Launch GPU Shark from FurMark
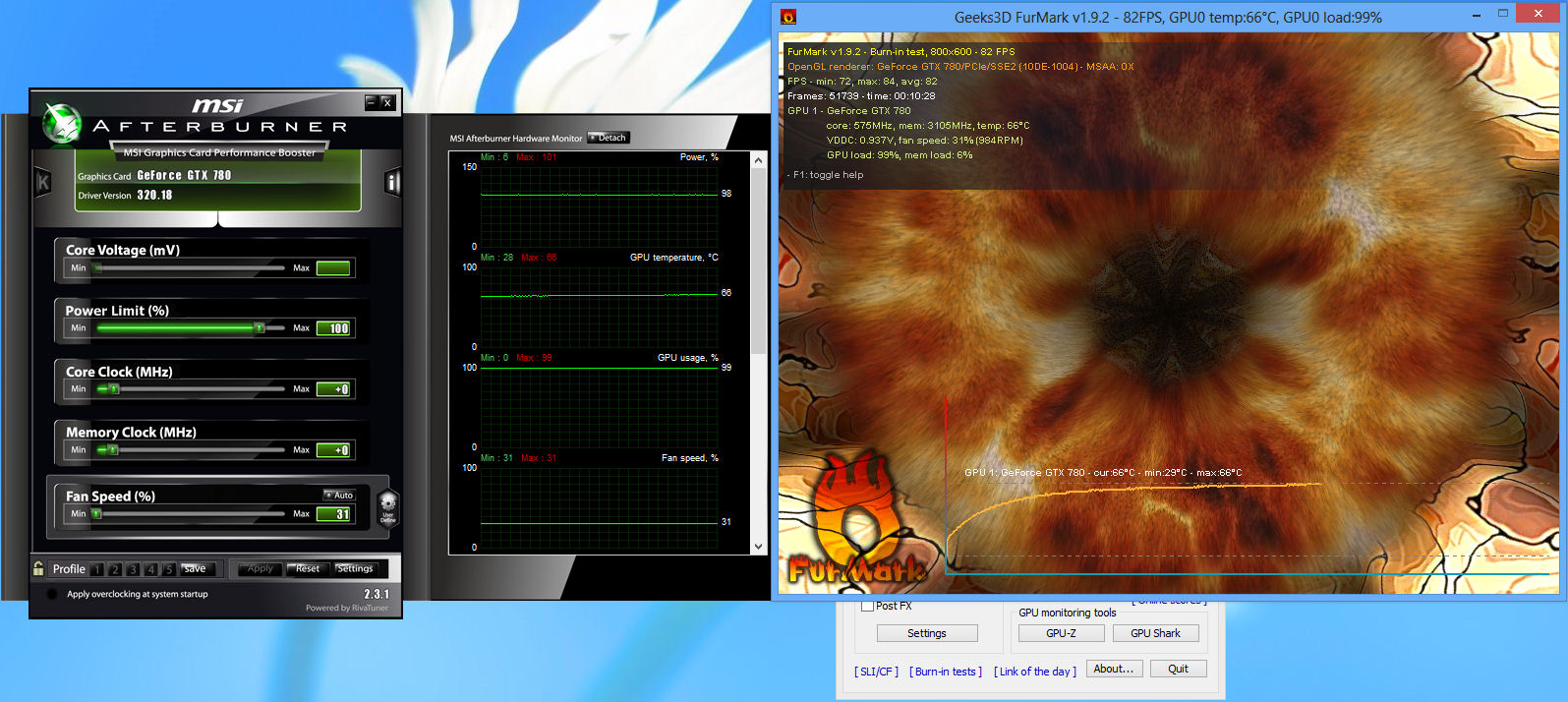The width and height of the screenshot is (1568, 702). pos(1155,633)
